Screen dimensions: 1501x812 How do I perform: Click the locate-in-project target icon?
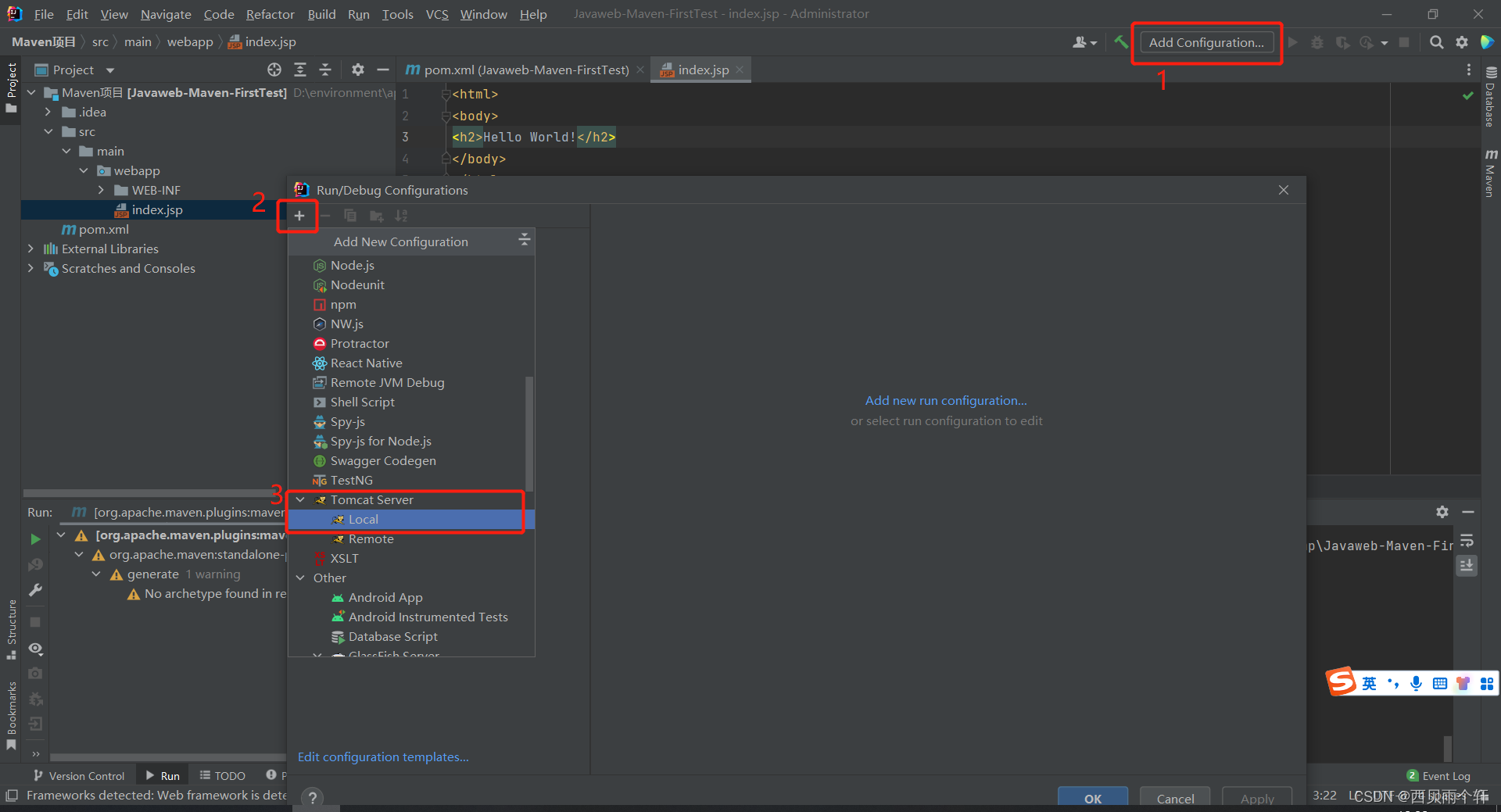click(x=274, y=70)
